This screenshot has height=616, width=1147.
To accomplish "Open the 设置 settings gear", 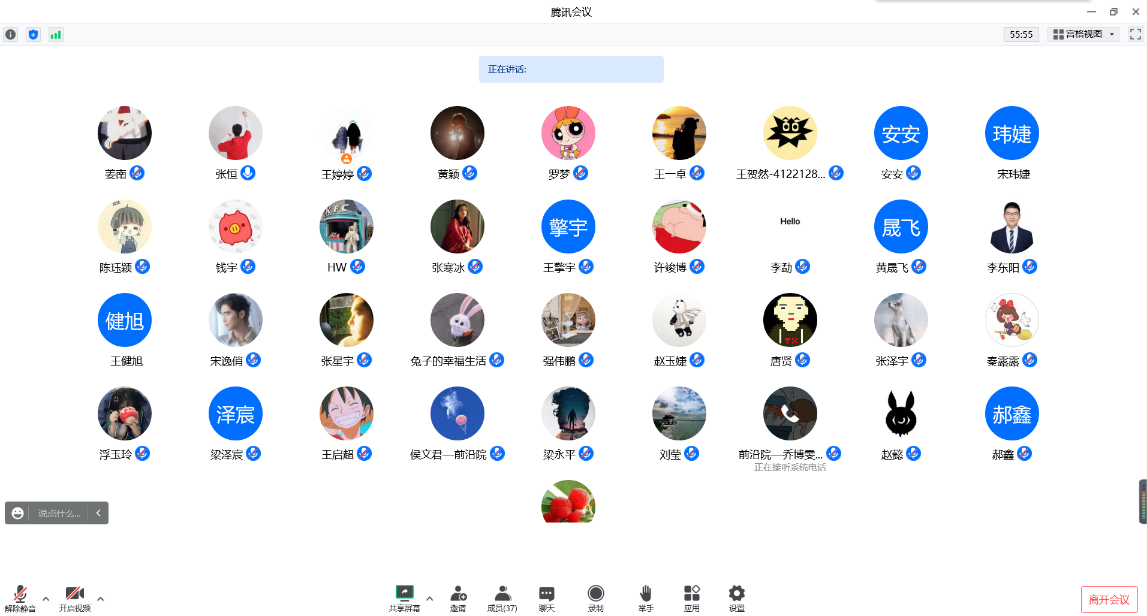I will pos(737,598).
